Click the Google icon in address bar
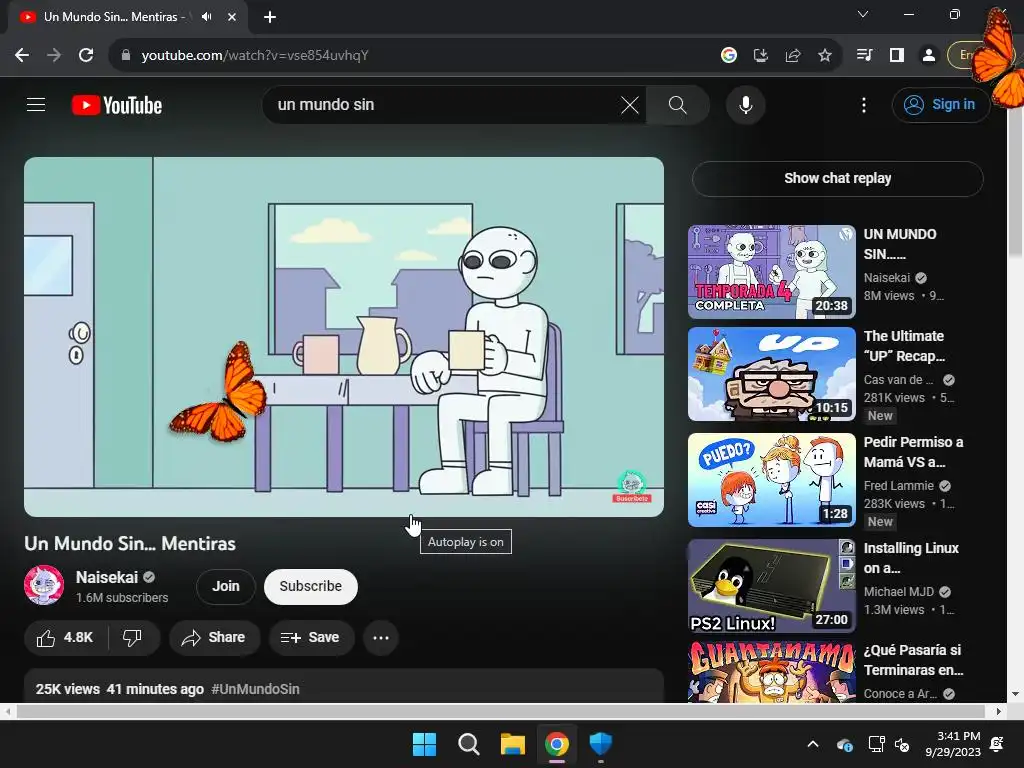 point(729,56)
